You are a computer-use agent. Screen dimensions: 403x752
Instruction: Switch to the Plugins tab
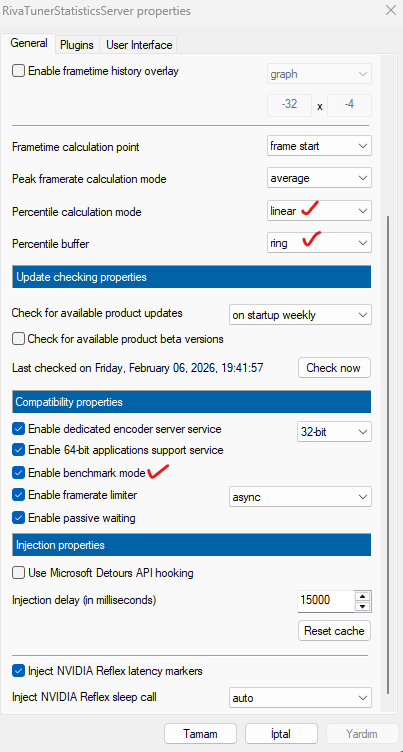77,45
